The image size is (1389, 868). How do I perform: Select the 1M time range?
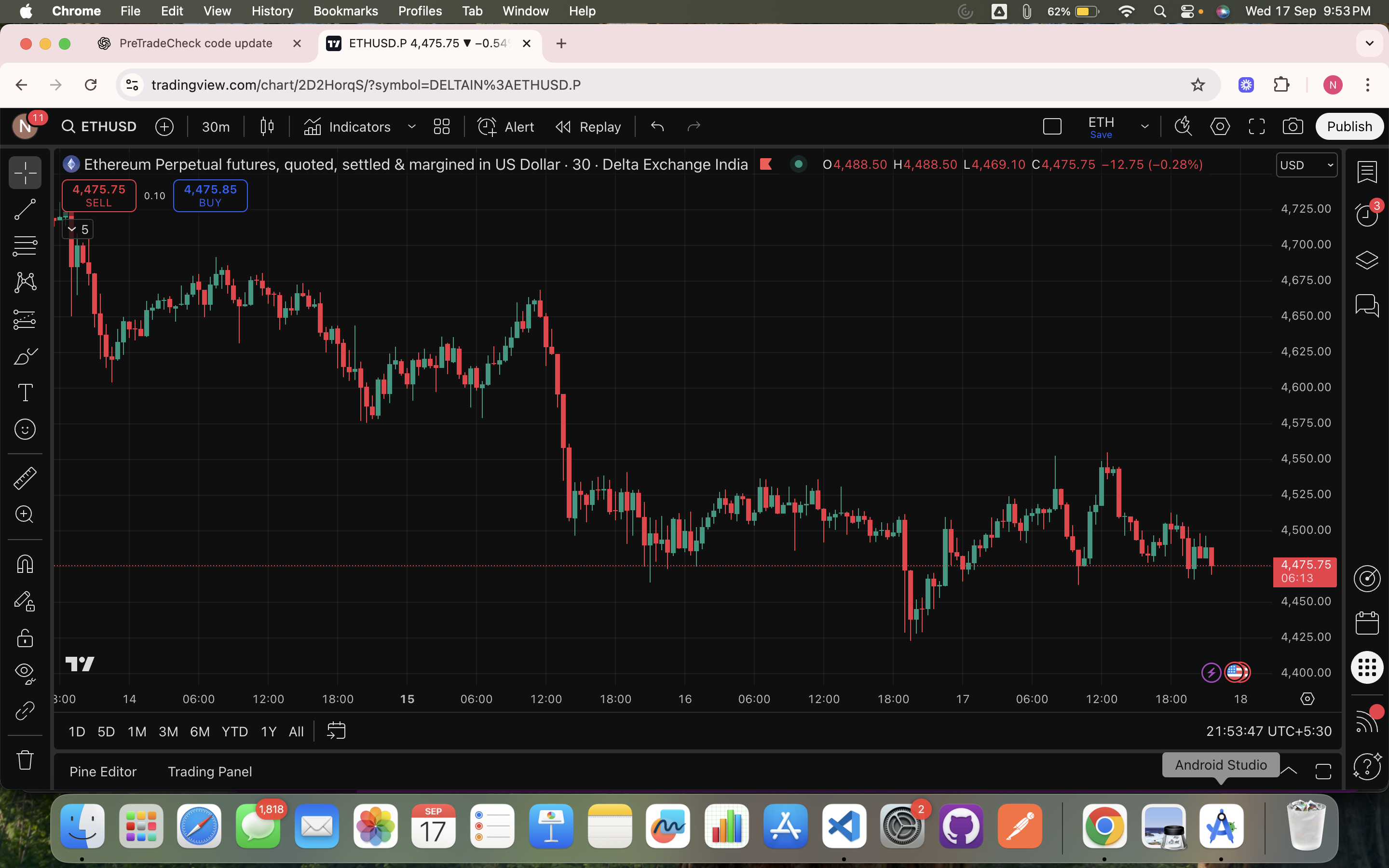pyautogui.click(x=136, y=732)
